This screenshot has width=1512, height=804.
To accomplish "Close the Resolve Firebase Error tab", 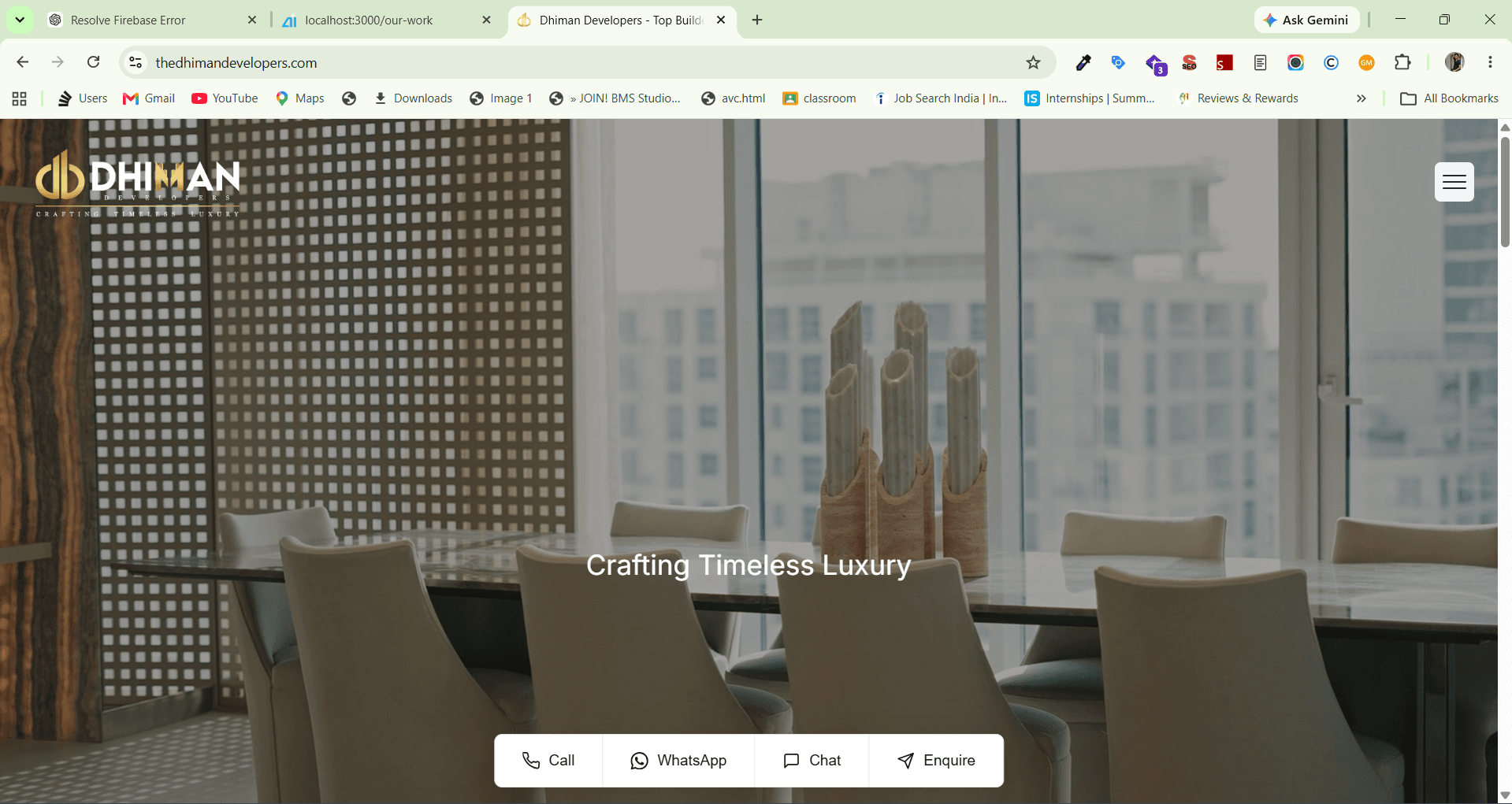I will (252, 20).
